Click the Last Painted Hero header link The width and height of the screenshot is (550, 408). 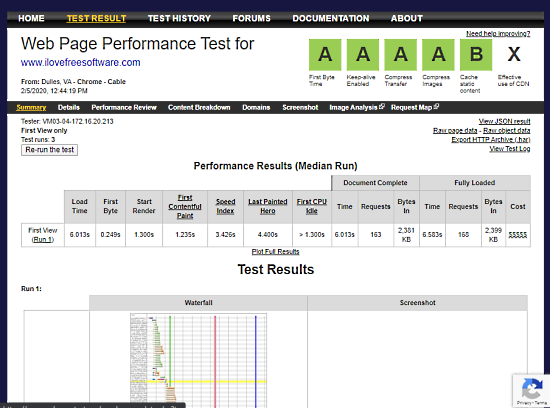pyautogui.click(x=268, y=206)
